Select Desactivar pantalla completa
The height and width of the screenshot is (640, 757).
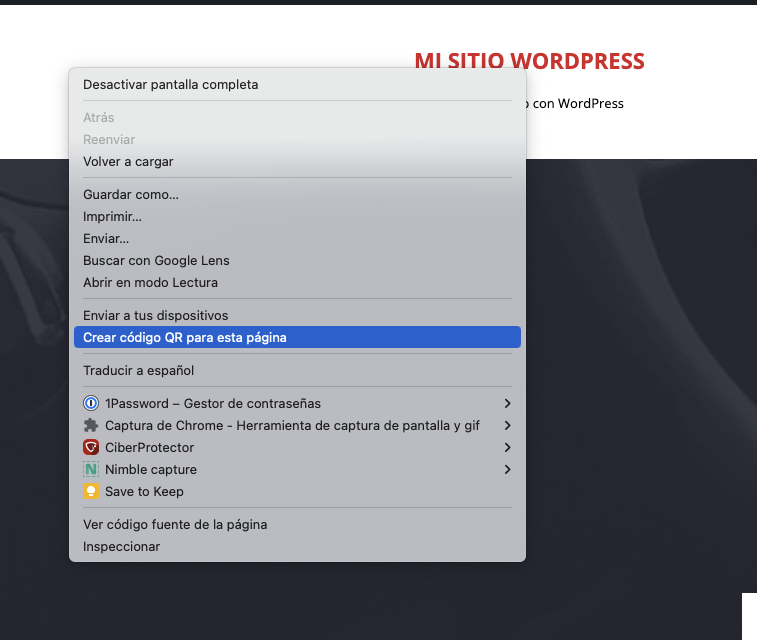pyautogui.click(x=297, y=84)
